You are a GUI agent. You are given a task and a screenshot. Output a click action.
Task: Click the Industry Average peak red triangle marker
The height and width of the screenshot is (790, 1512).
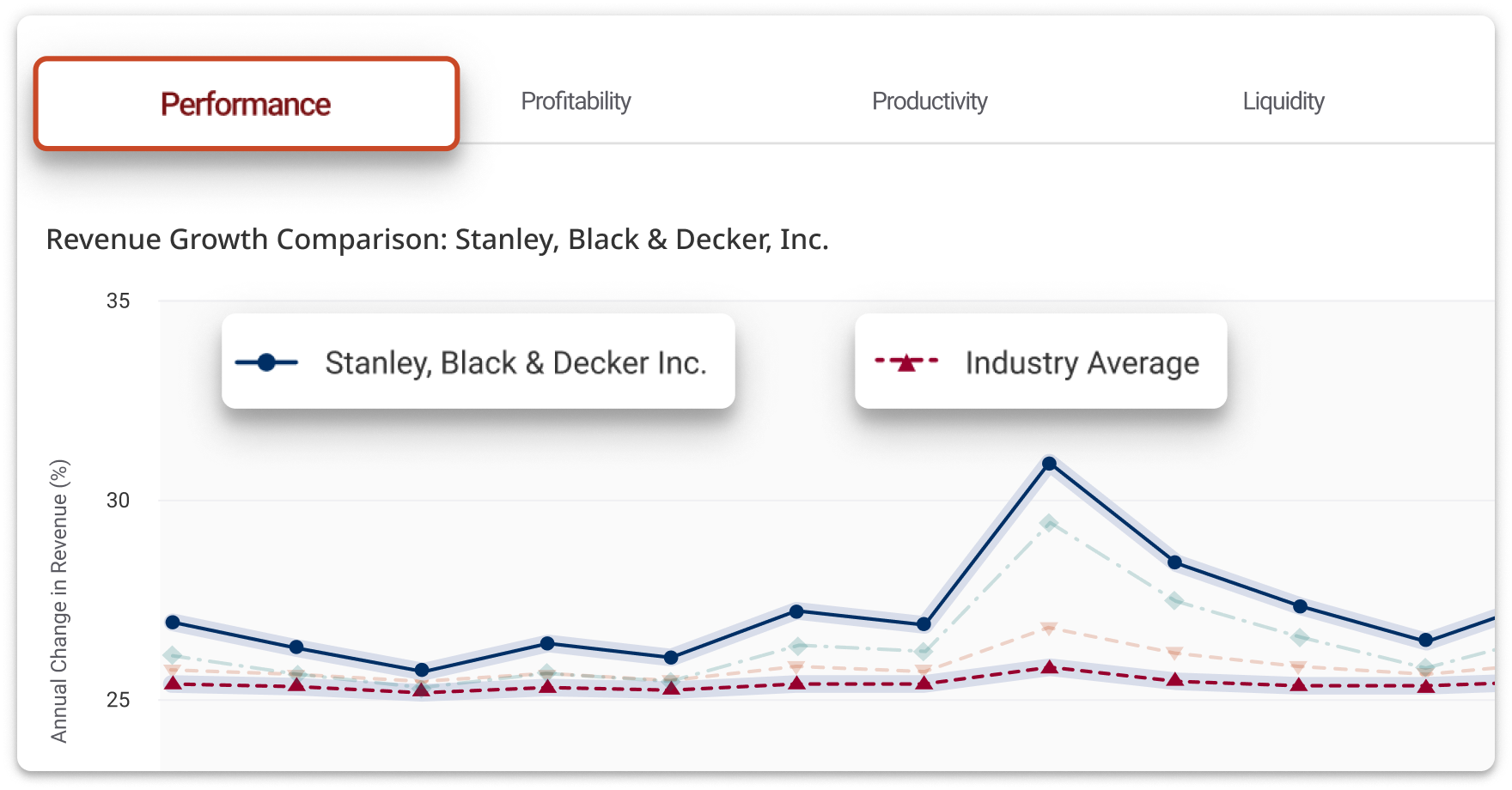coord(1049,667)
